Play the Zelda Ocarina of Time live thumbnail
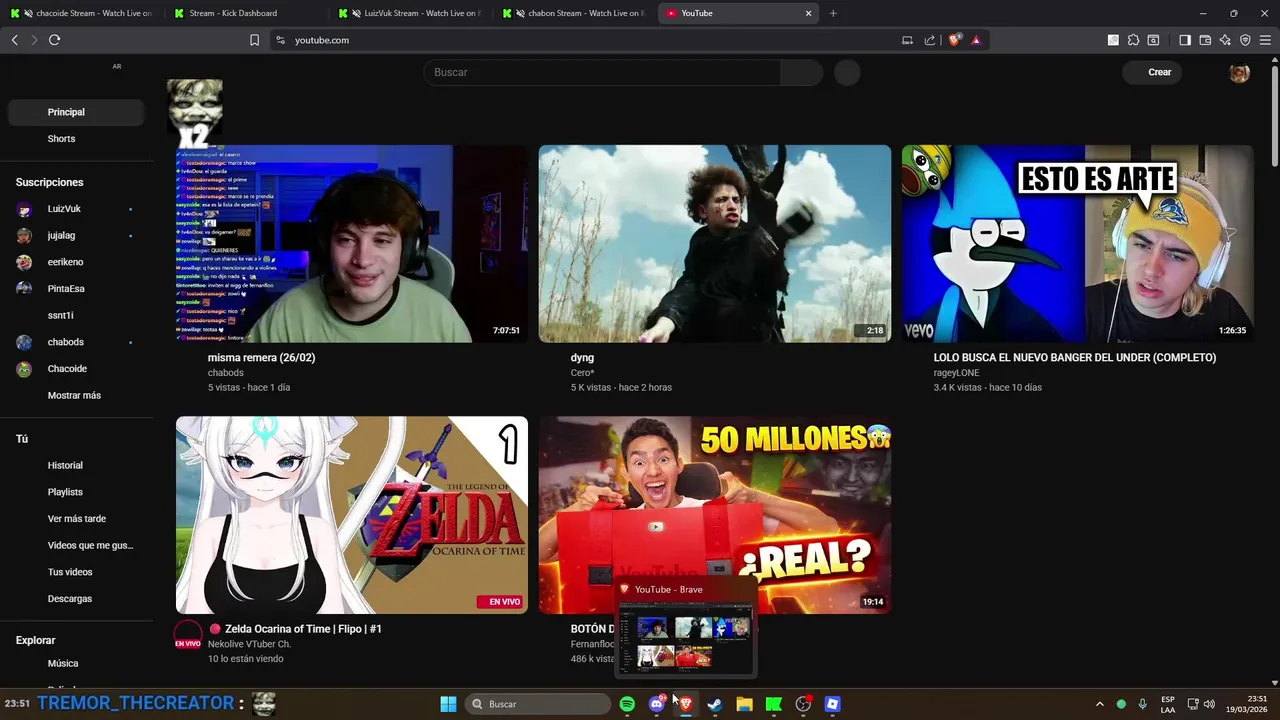The width and height of the screenshot is (1280, 720). pyautogui.click(x=352, y=515)
